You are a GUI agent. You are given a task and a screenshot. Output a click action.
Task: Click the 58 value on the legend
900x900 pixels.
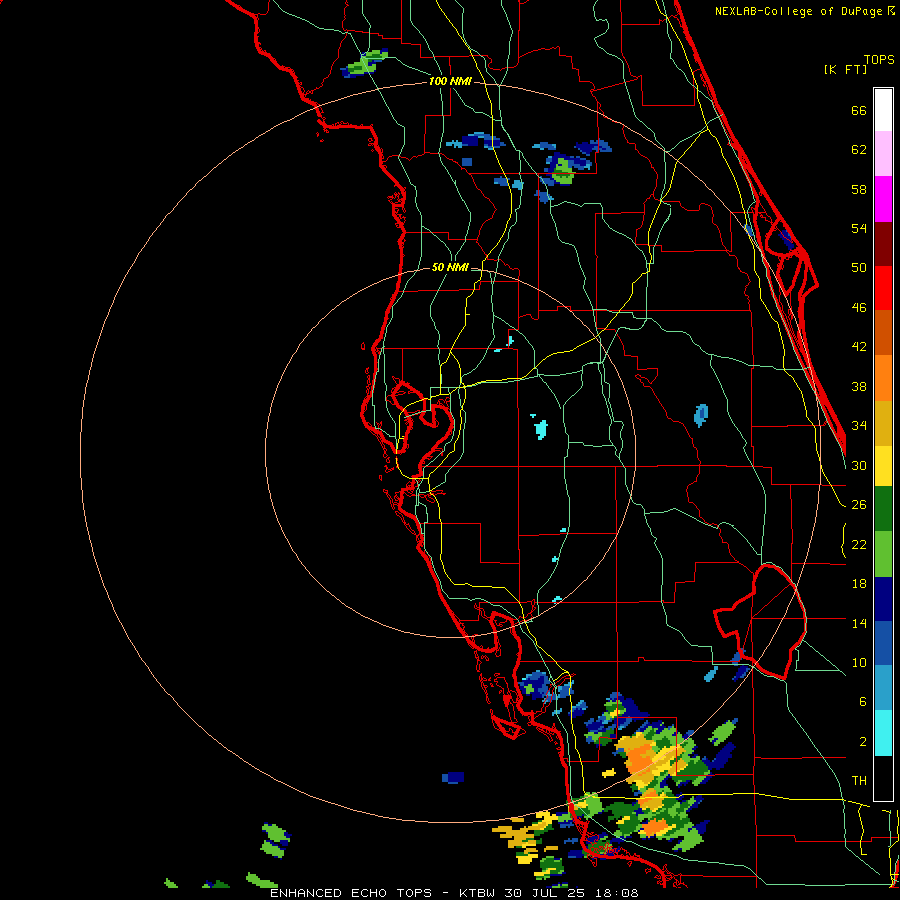point(859,189)
